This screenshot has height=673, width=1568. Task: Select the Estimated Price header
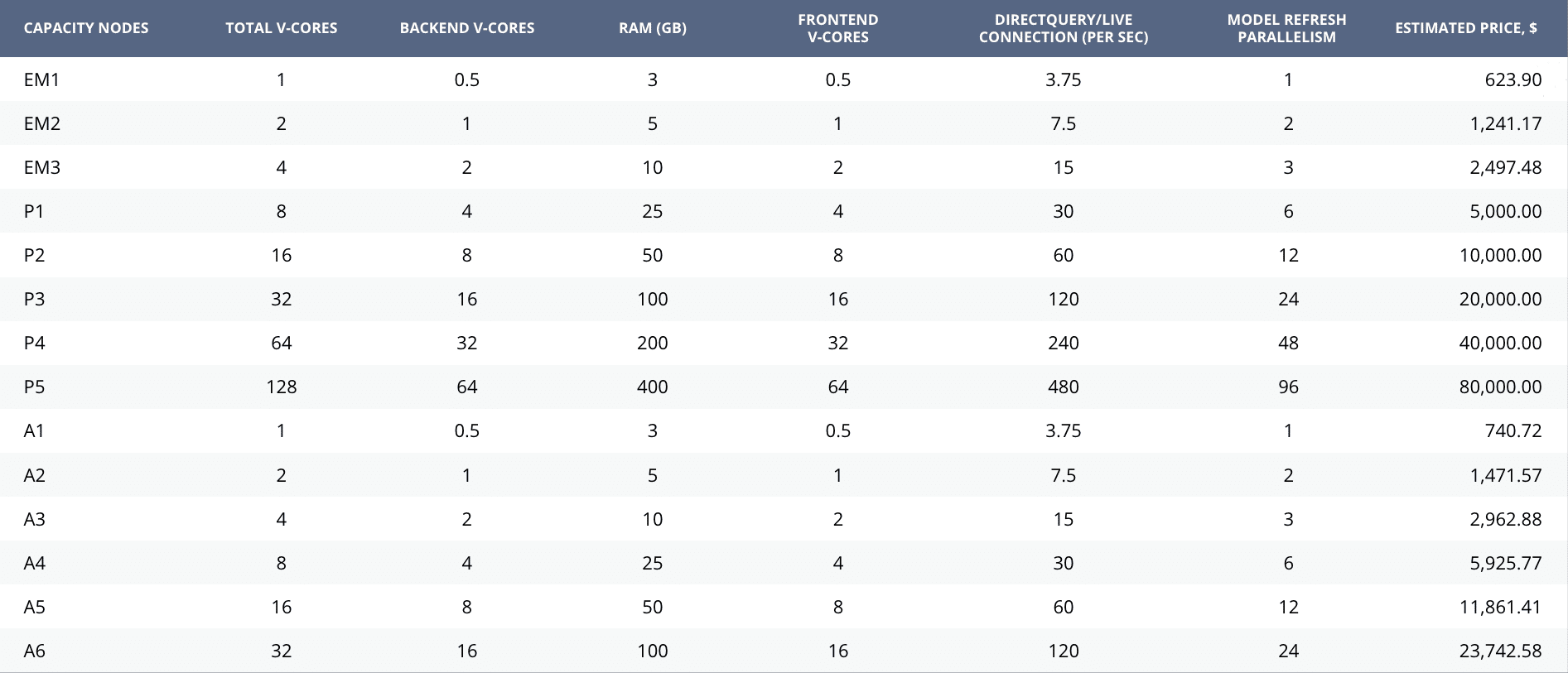point(1466,28)
